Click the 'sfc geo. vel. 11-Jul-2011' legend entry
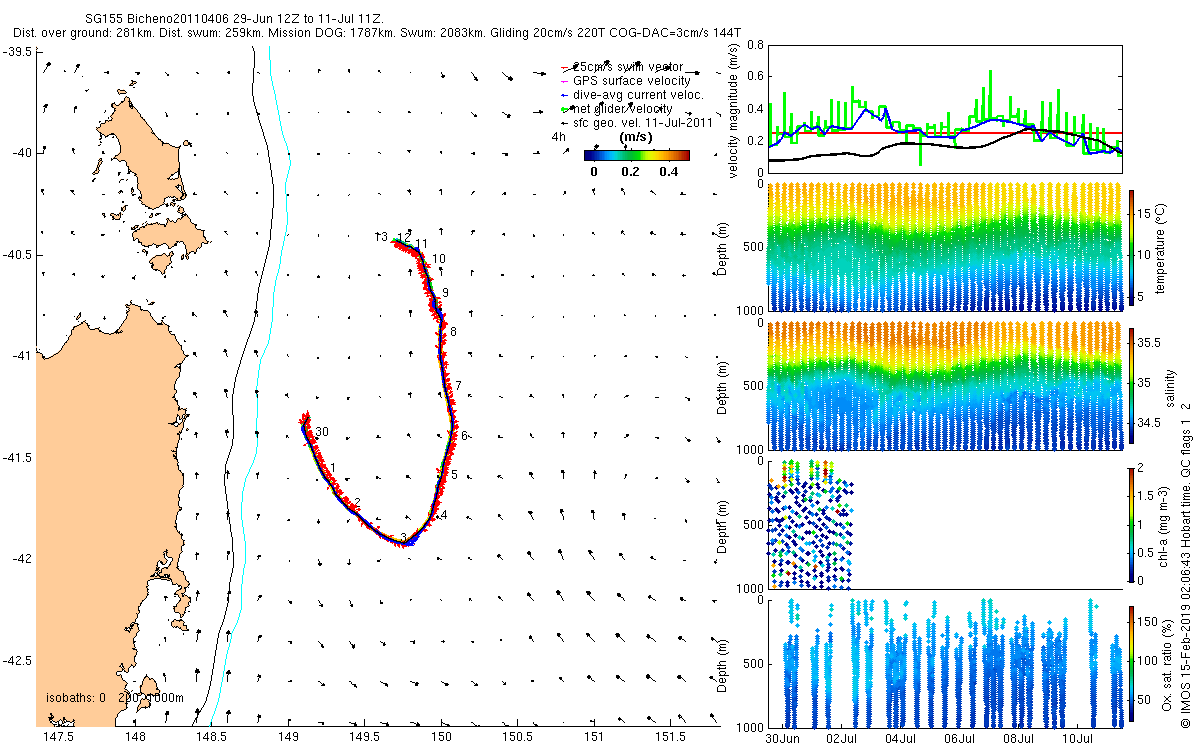The image size is (1200, 750). pyautogui.click(x=642, y=122)
